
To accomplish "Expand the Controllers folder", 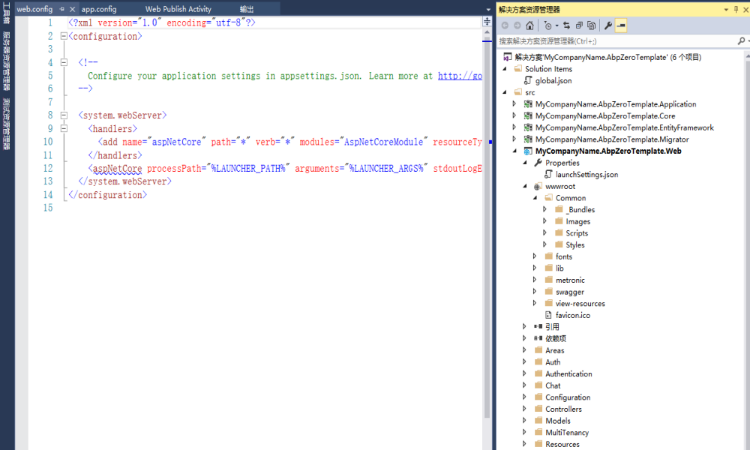I will point(525,409).
